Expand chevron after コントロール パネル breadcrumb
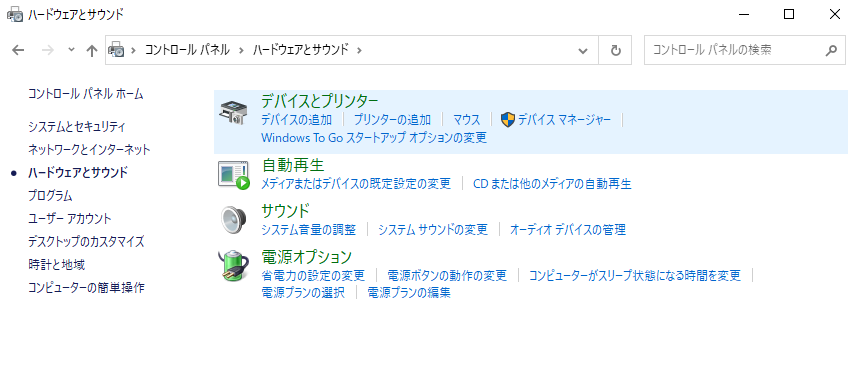Viewport: 856px width, 371px height. [x=241, y=50]
